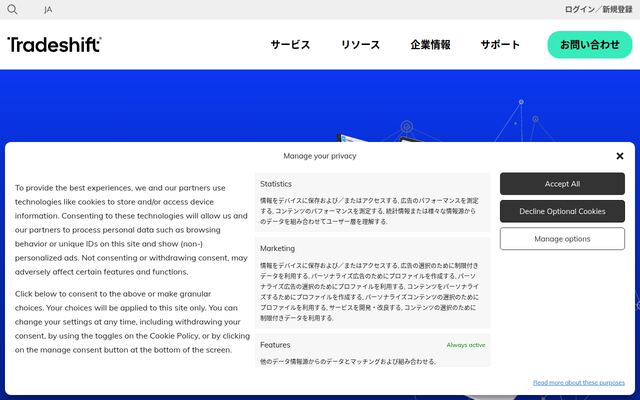Open the JA language selector
The image size is (640, 400).
[x=48, y=9]
